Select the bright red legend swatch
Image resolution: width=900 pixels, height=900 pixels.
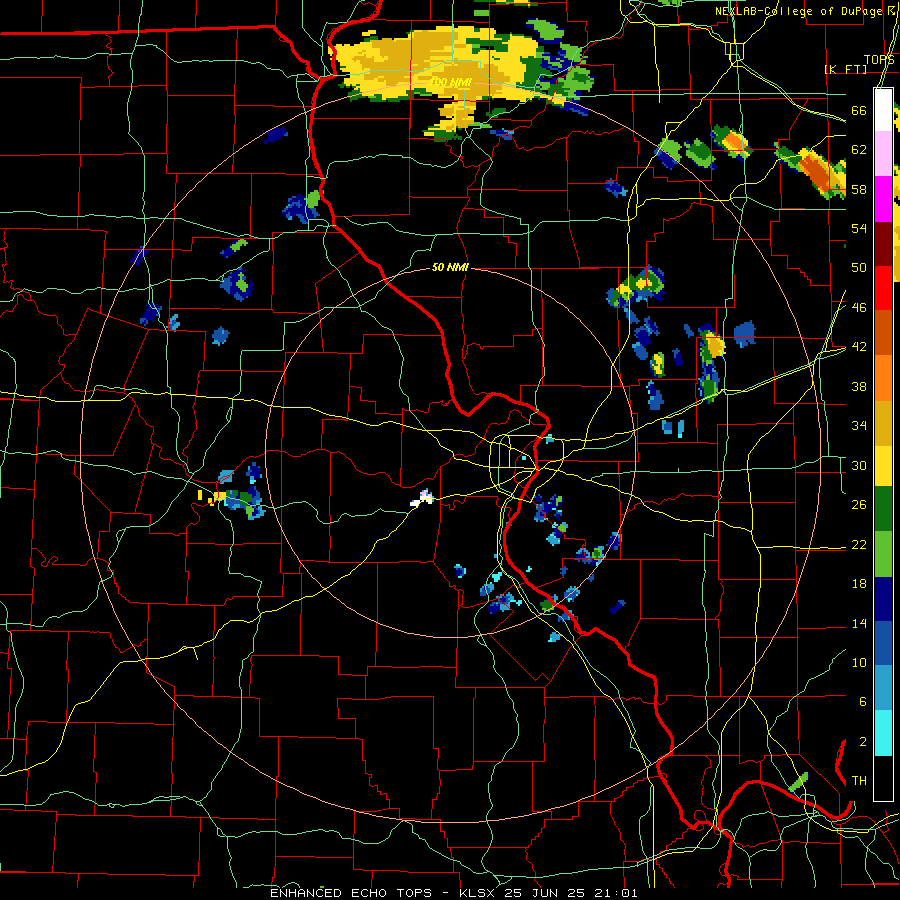pyautogui.click(x=883, y=288)
